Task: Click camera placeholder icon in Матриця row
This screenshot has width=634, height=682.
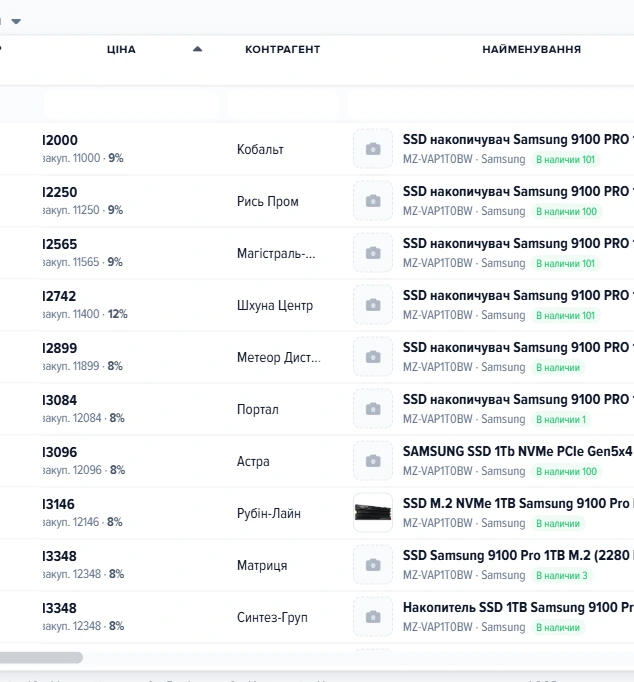Action: (373, 565)
